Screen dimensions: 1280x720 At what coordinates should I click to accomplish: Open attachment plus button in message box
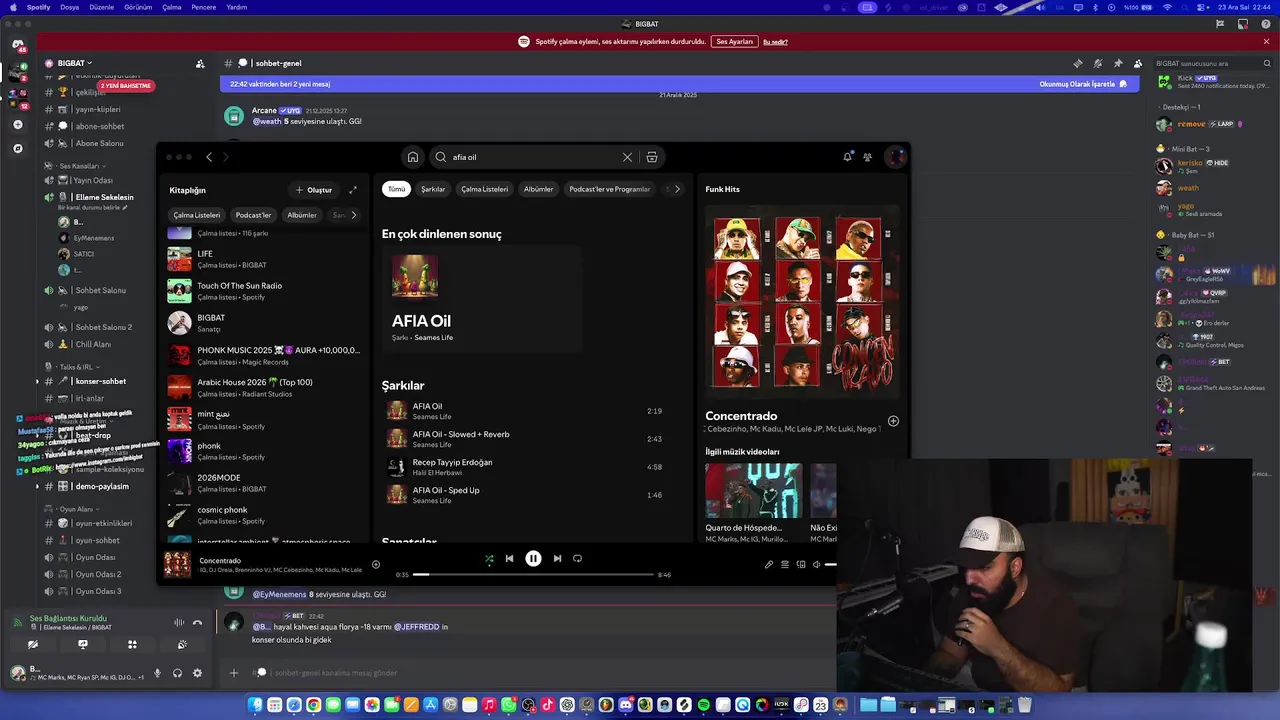tap(234, 673)
